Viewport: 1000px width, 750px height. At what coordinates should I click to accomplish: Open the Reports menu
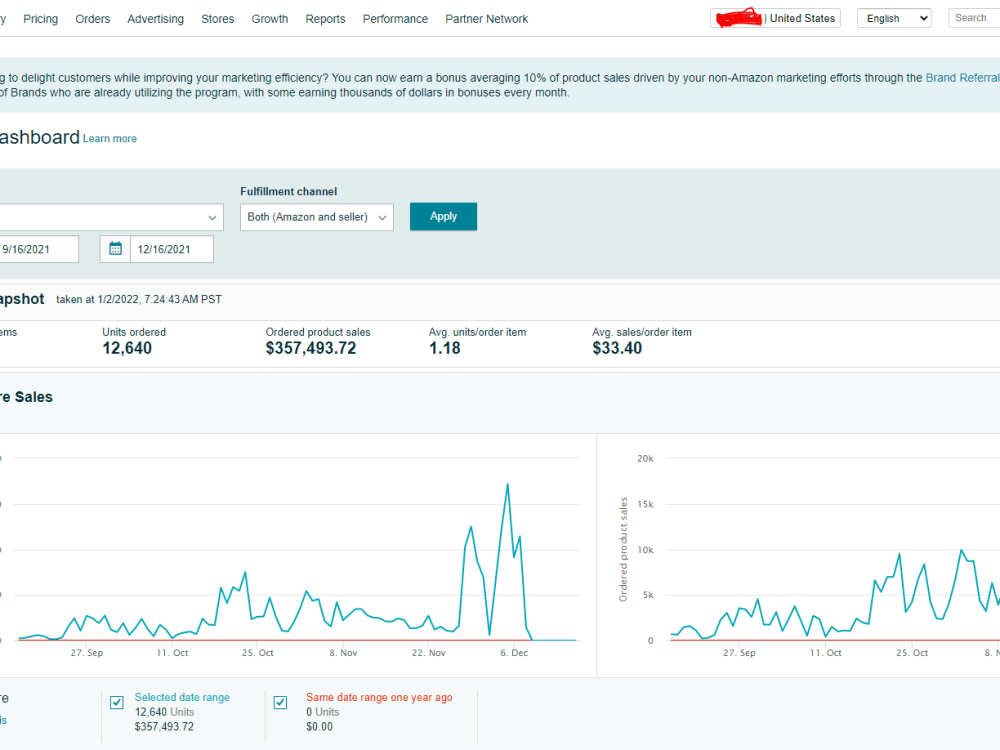pos(325,19)
